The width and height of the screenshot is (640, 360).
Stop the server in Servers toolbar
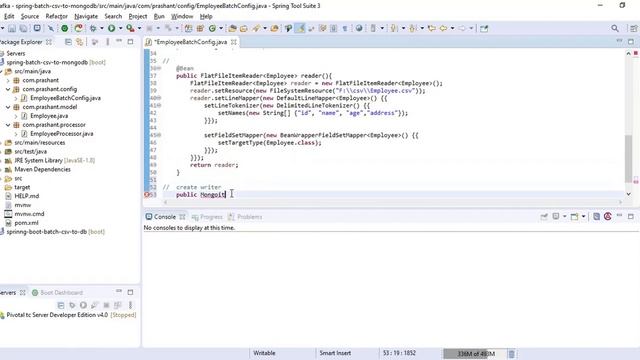pos(106,305)
